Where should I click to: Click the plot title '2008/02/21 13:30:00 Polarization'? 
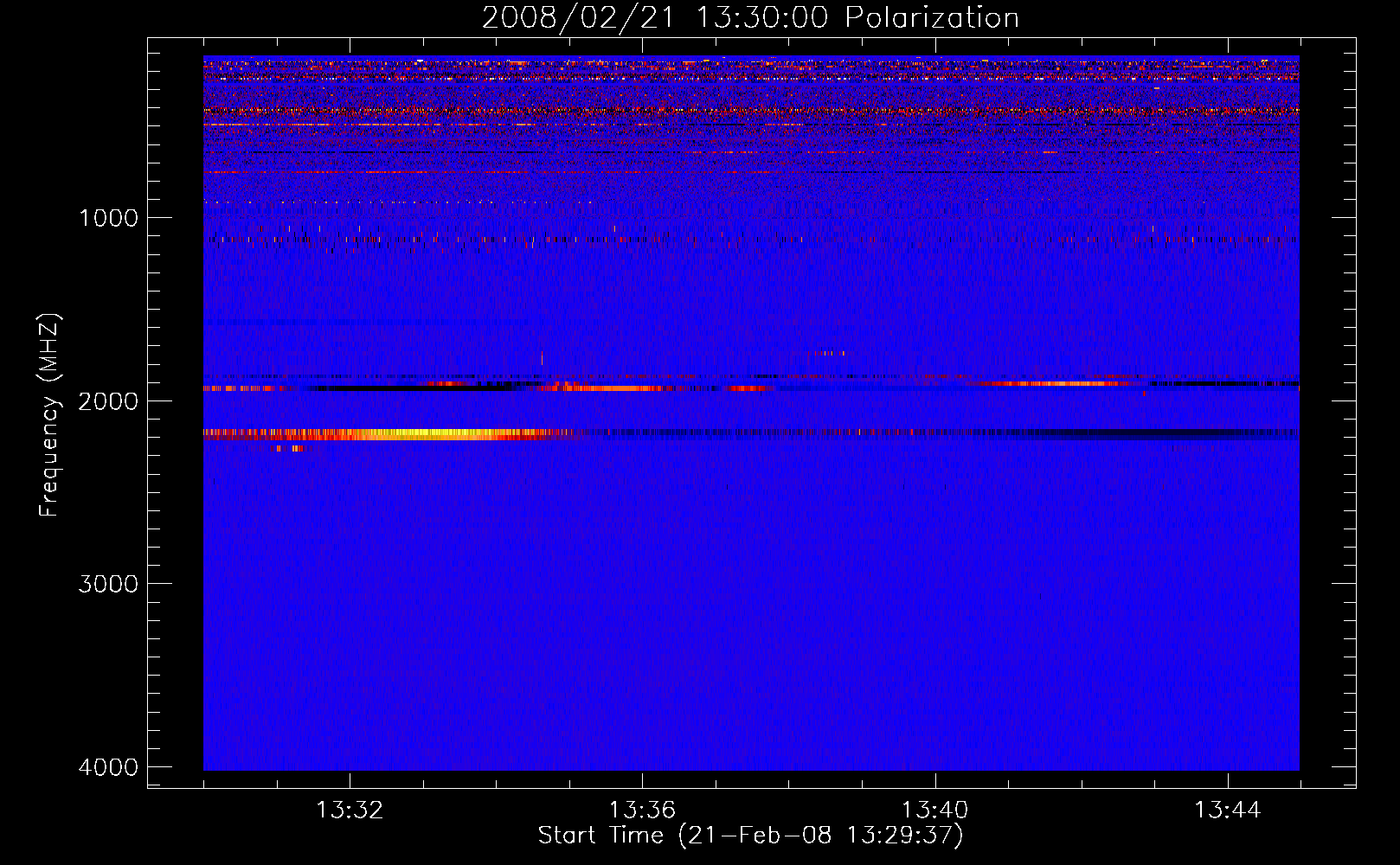pyautogui.click(x=750, y=17)
